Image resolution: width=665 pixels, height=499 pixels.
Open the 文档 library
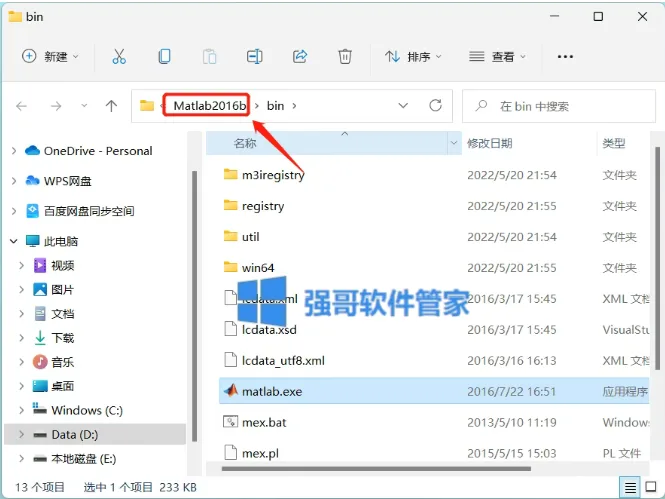coord(63,314)
